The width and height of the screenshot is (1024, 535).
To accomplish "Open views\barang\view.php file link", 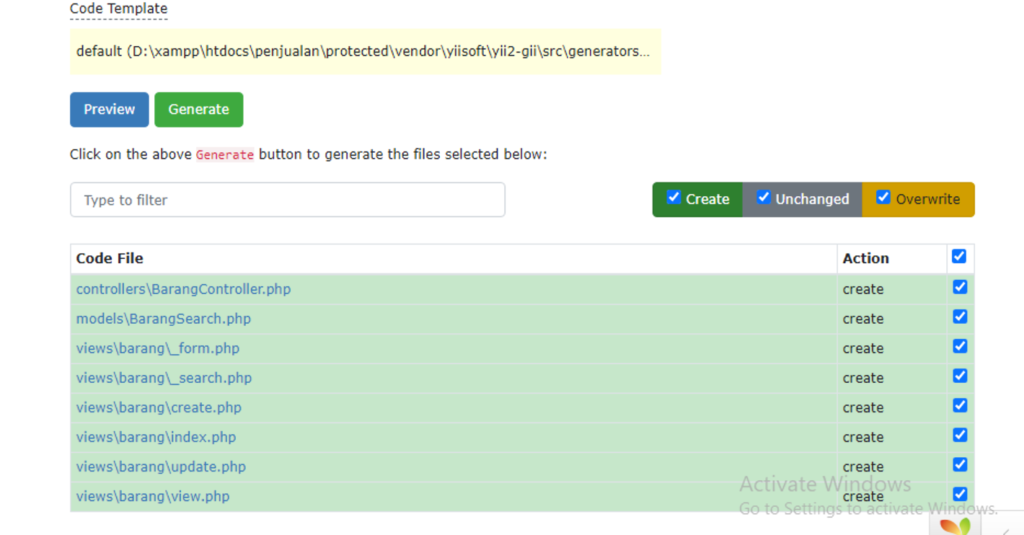I will click(x=153, y=496).
